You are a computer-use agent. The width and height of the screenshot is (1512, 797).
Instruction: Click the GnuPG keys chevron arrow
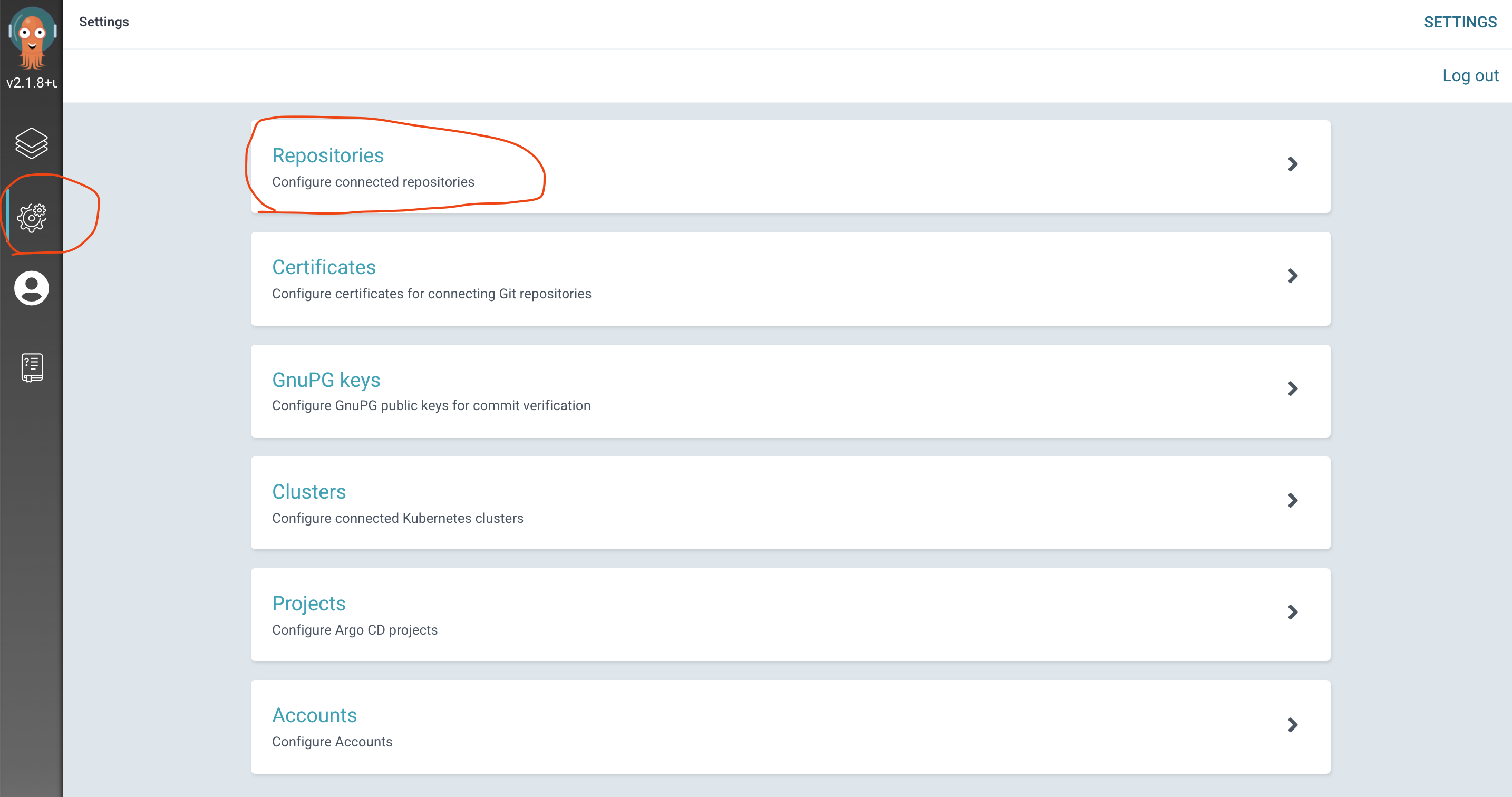pos(1292,388)
